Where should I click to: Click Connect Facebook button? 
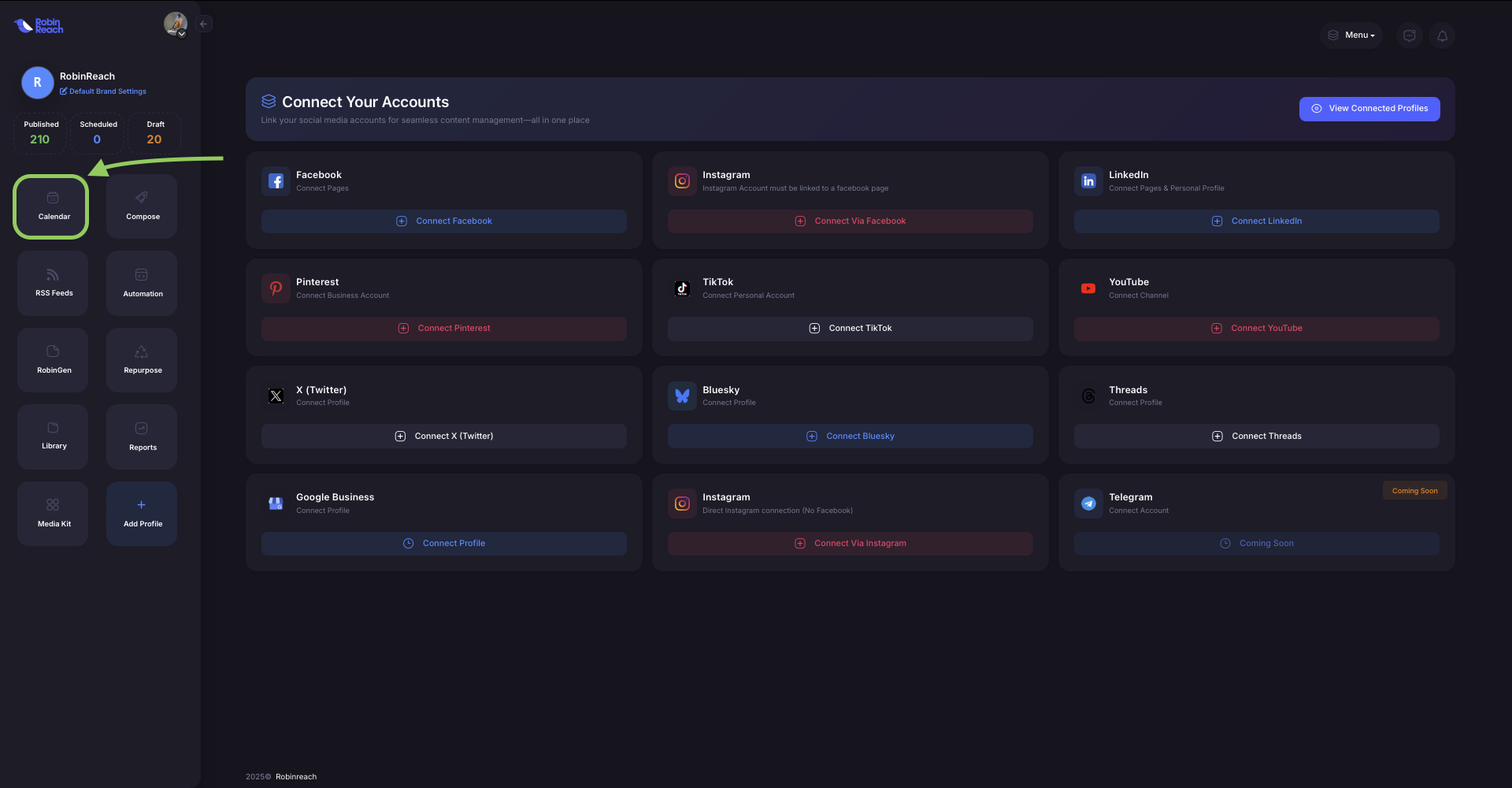tap(444, 221)
